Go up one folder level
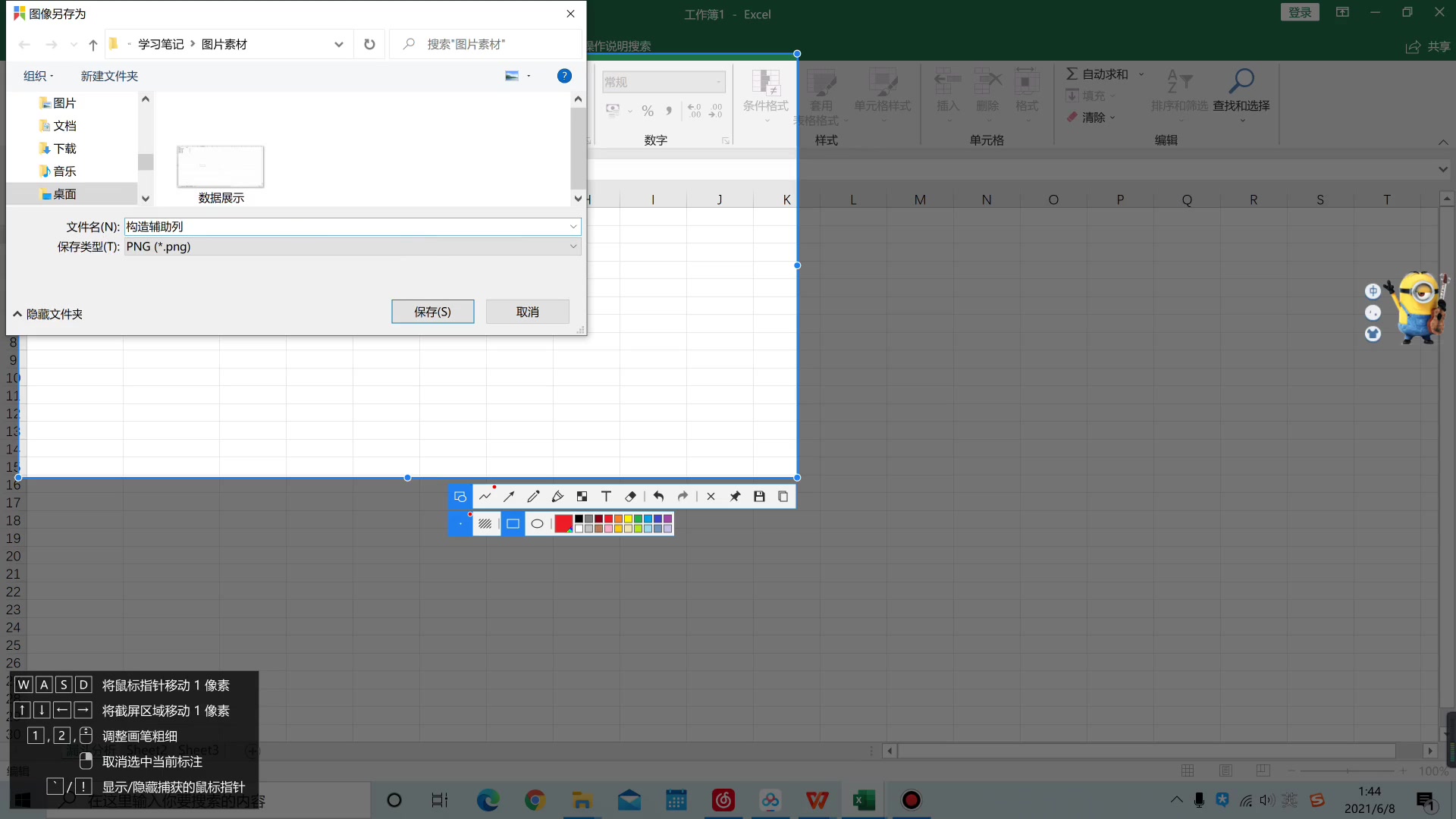This screenshot has height=819, width=1456. coord(93,45)
